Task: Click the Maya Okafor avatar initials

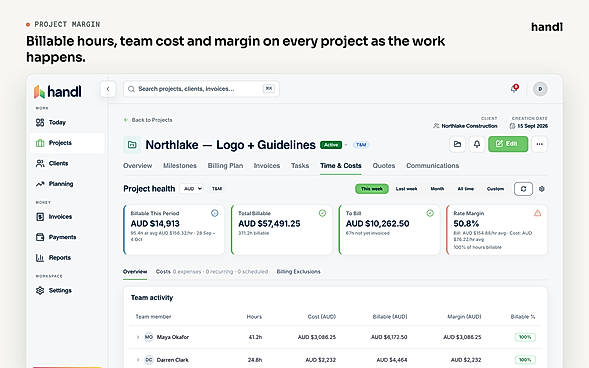Action: coord(149,337)
